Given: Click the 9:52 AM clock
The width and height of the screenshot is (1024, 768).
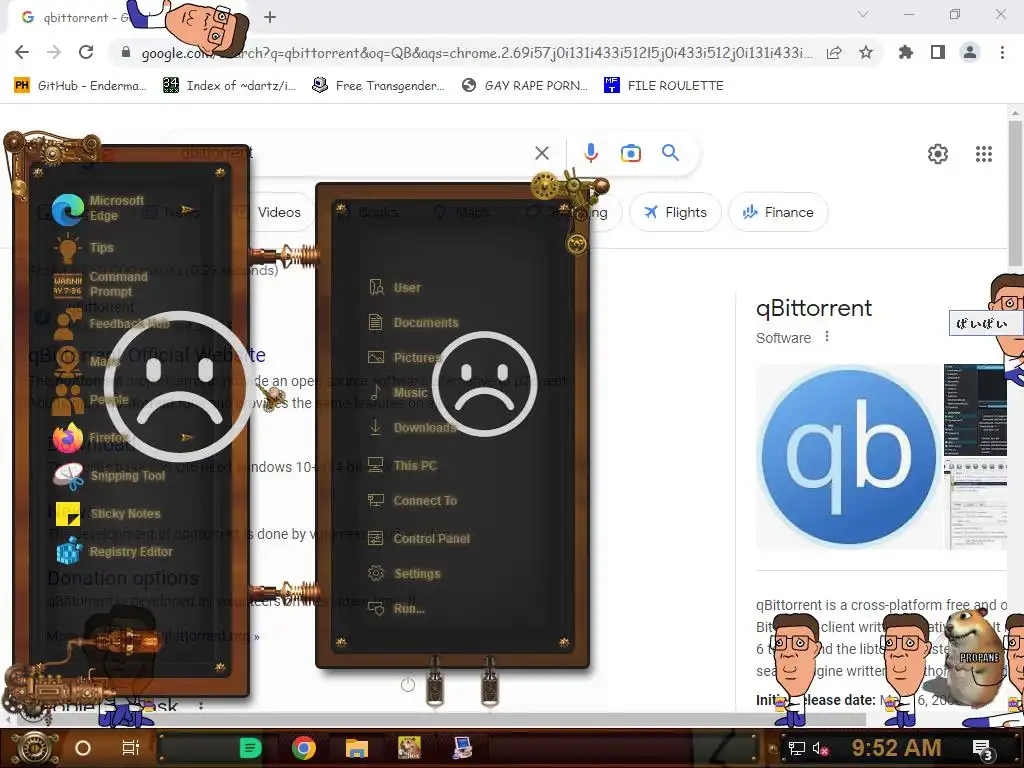Looking at the screenshot, I should click(x=896, y=748).
